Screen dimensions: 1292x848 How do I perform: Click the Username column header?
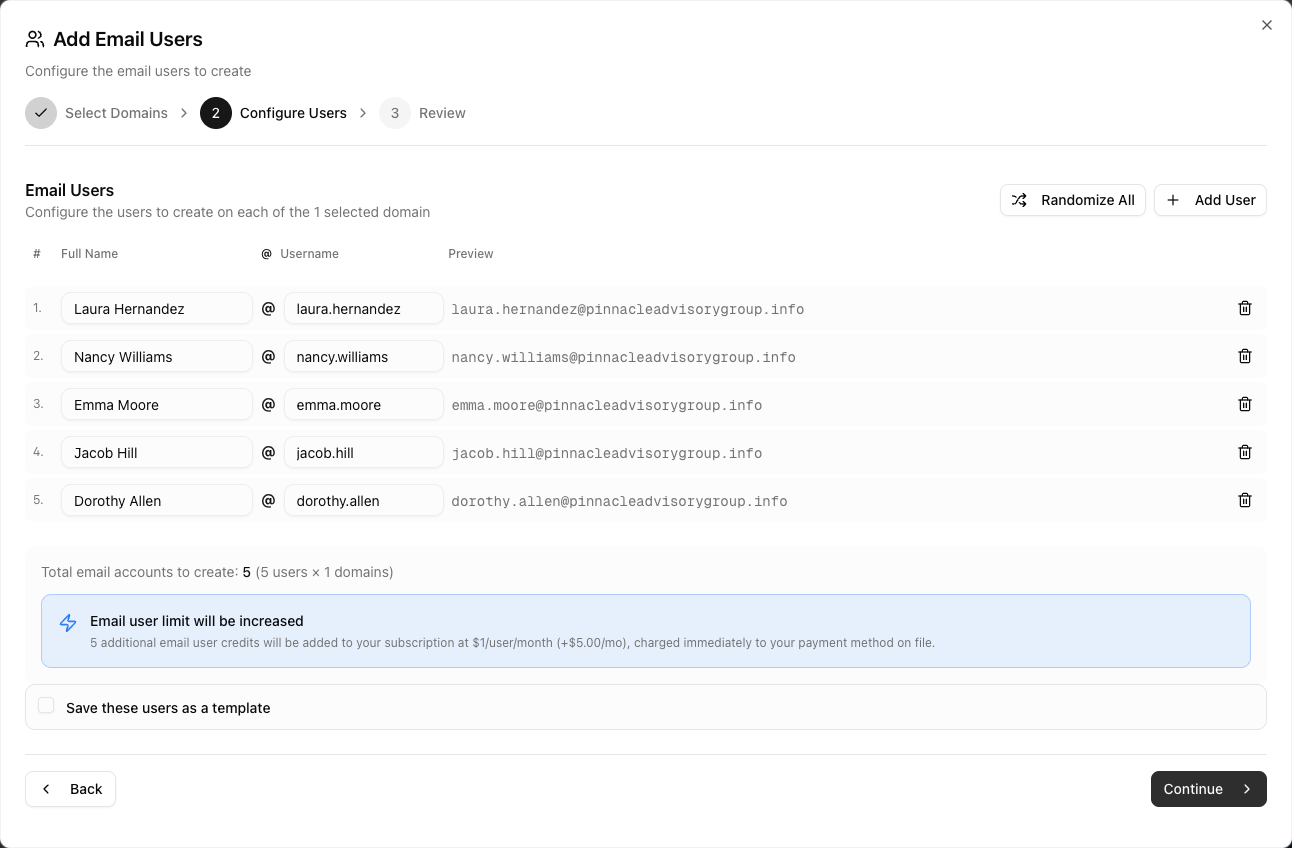(309, 254)
